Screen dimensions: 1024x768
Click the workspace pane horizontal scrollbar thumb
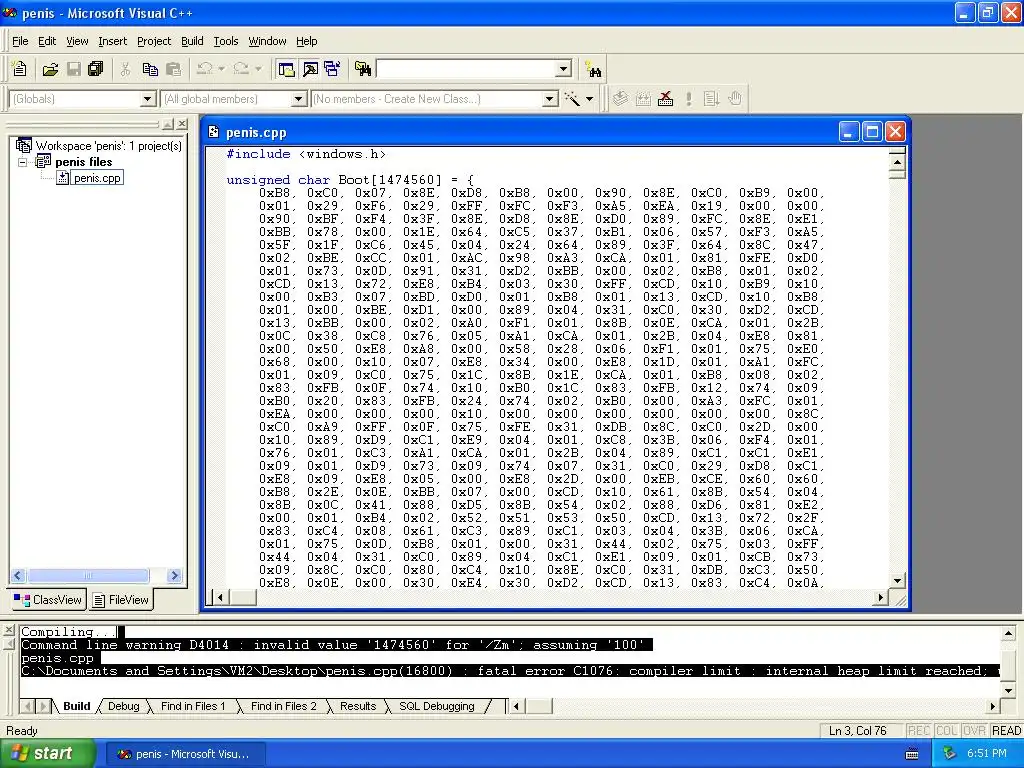click(x=88, y=575)
